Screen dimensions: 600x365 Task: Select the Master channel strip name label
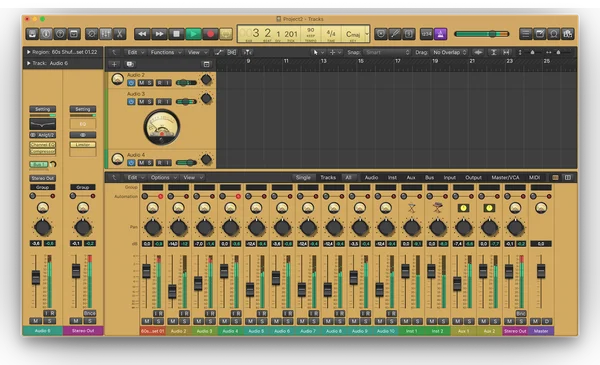(541, 331)
